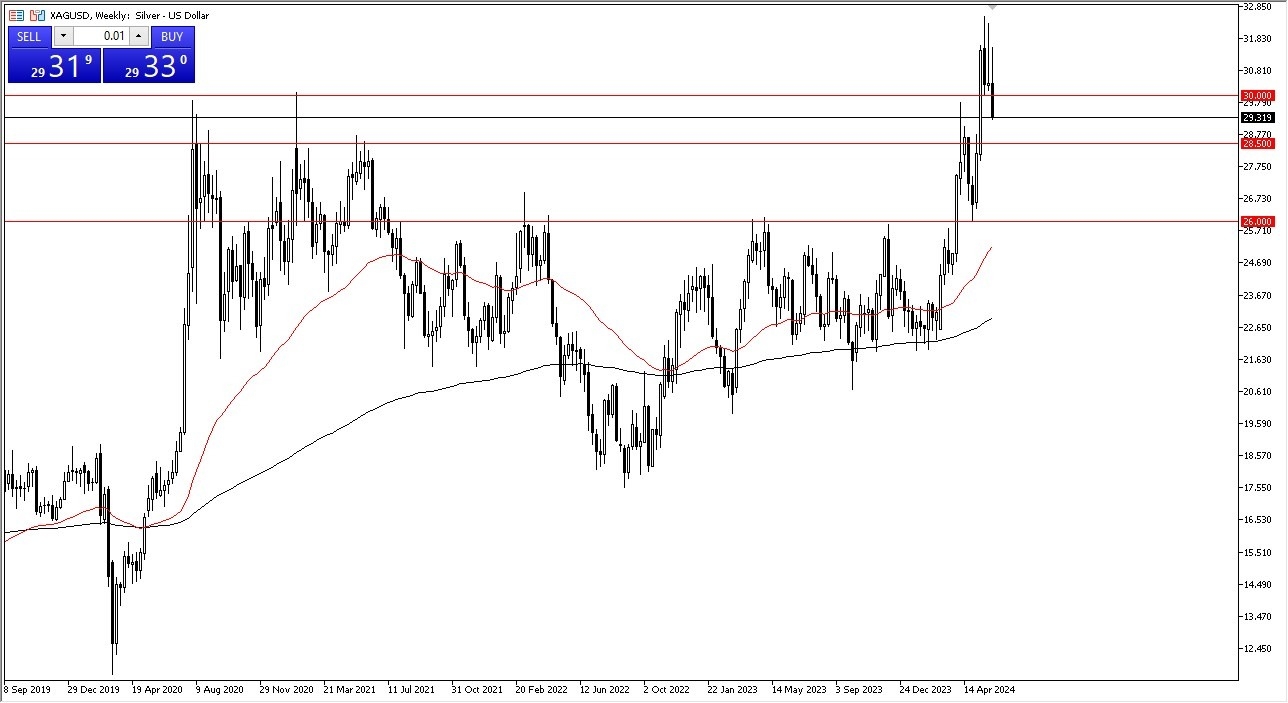Screen dimensions: 1288x703
Task: Click the 24.690 price scale value
Action: click(1256, 263)
